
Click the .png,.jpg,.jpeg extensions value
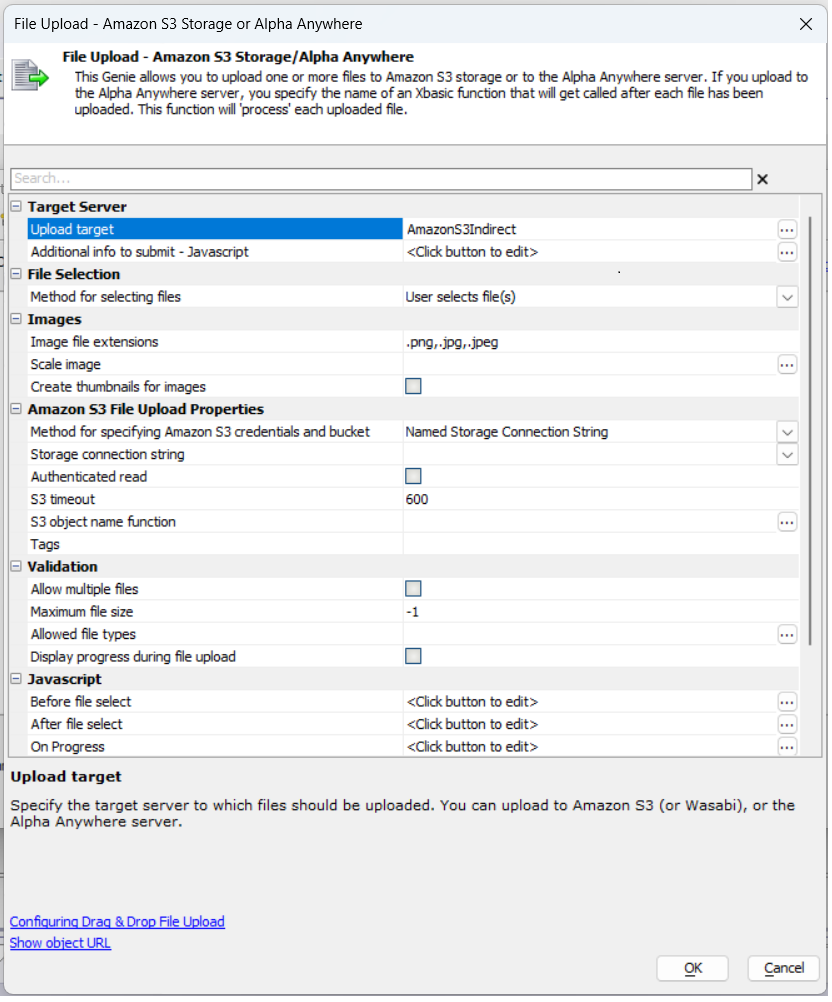[454, 344]
